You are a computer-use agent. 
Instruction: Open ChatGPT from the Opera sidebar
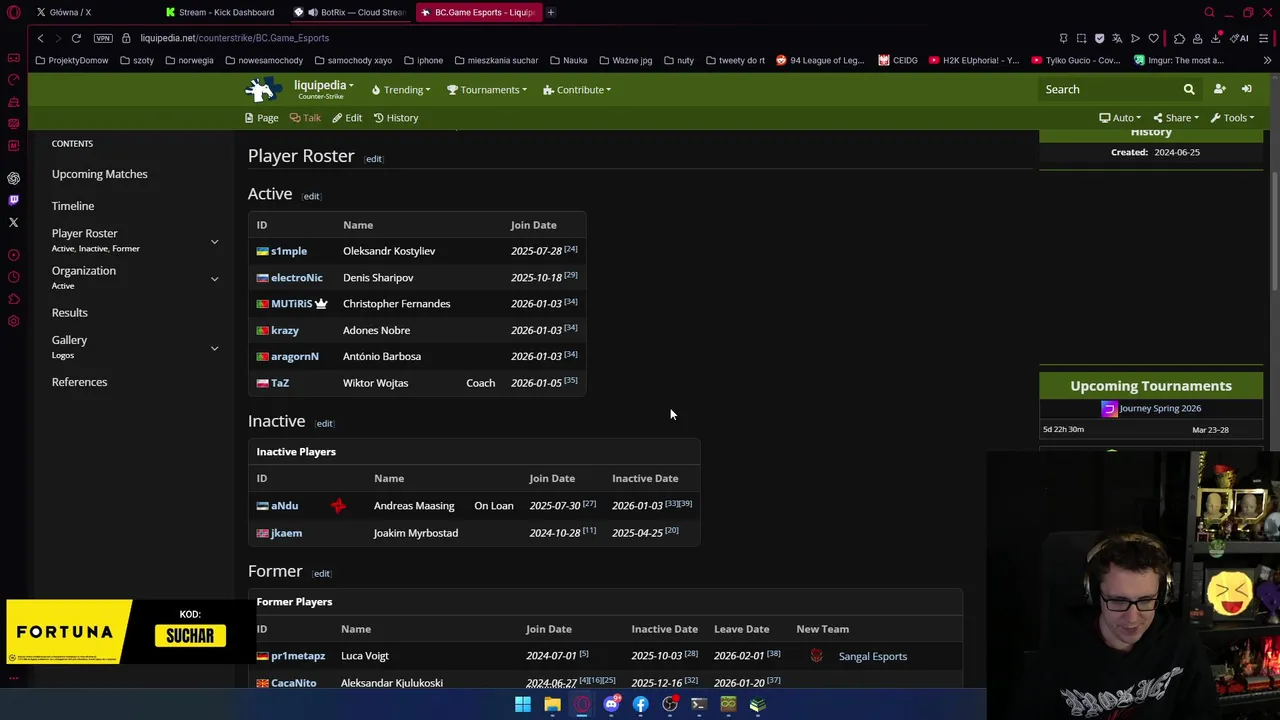(13, 178)
